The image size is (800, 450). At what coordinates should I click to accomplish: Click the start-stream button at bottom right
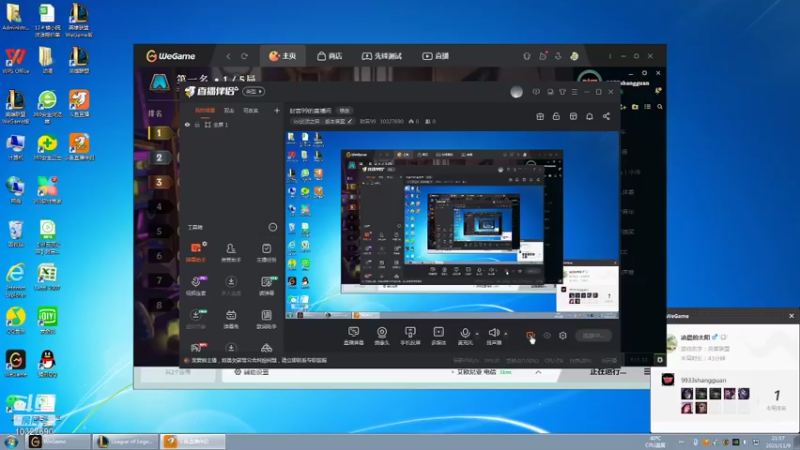click(x=593, y=336)
